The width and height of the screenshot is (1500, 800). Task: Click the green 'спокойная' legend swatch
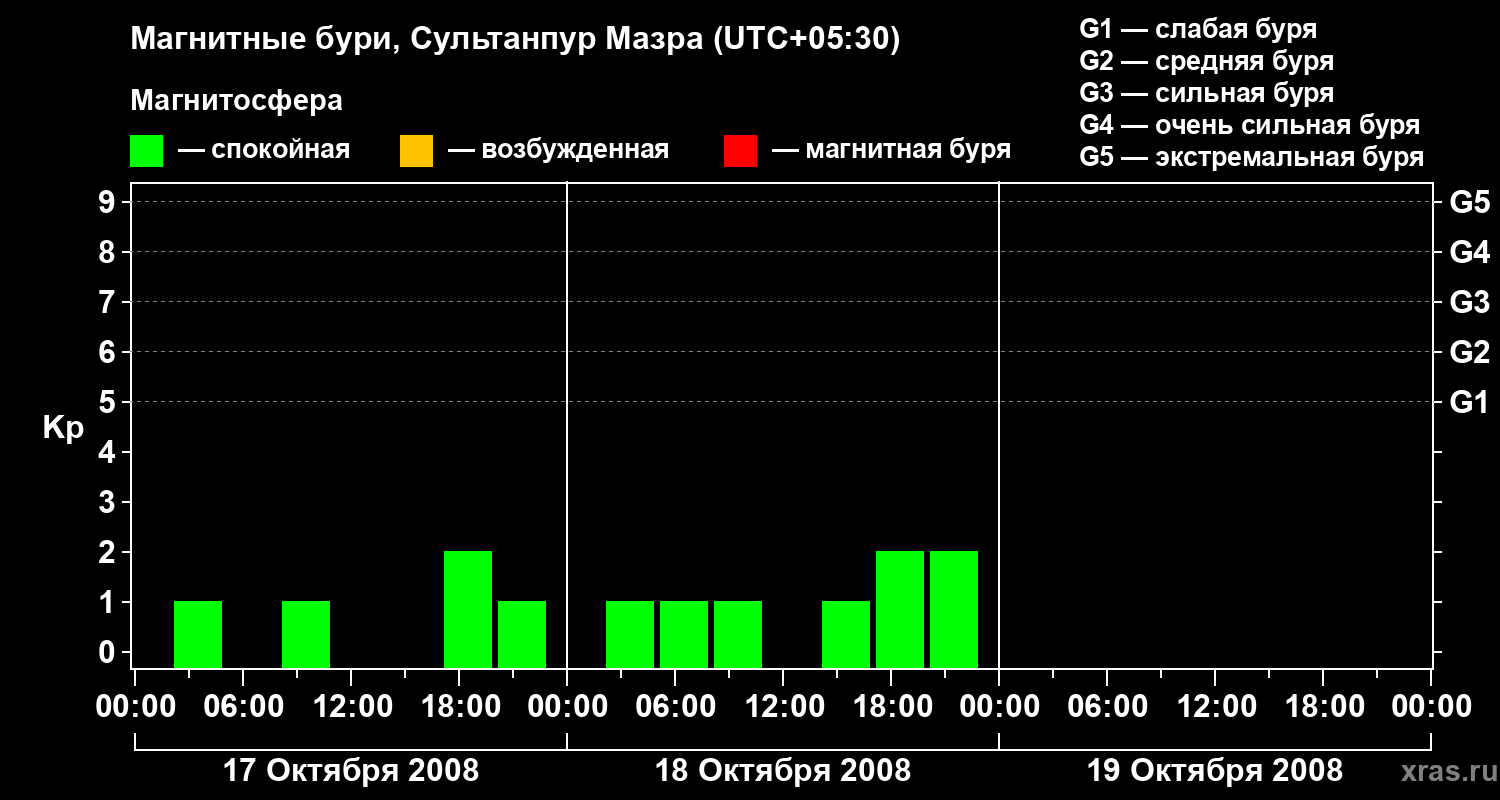(146, 151)
